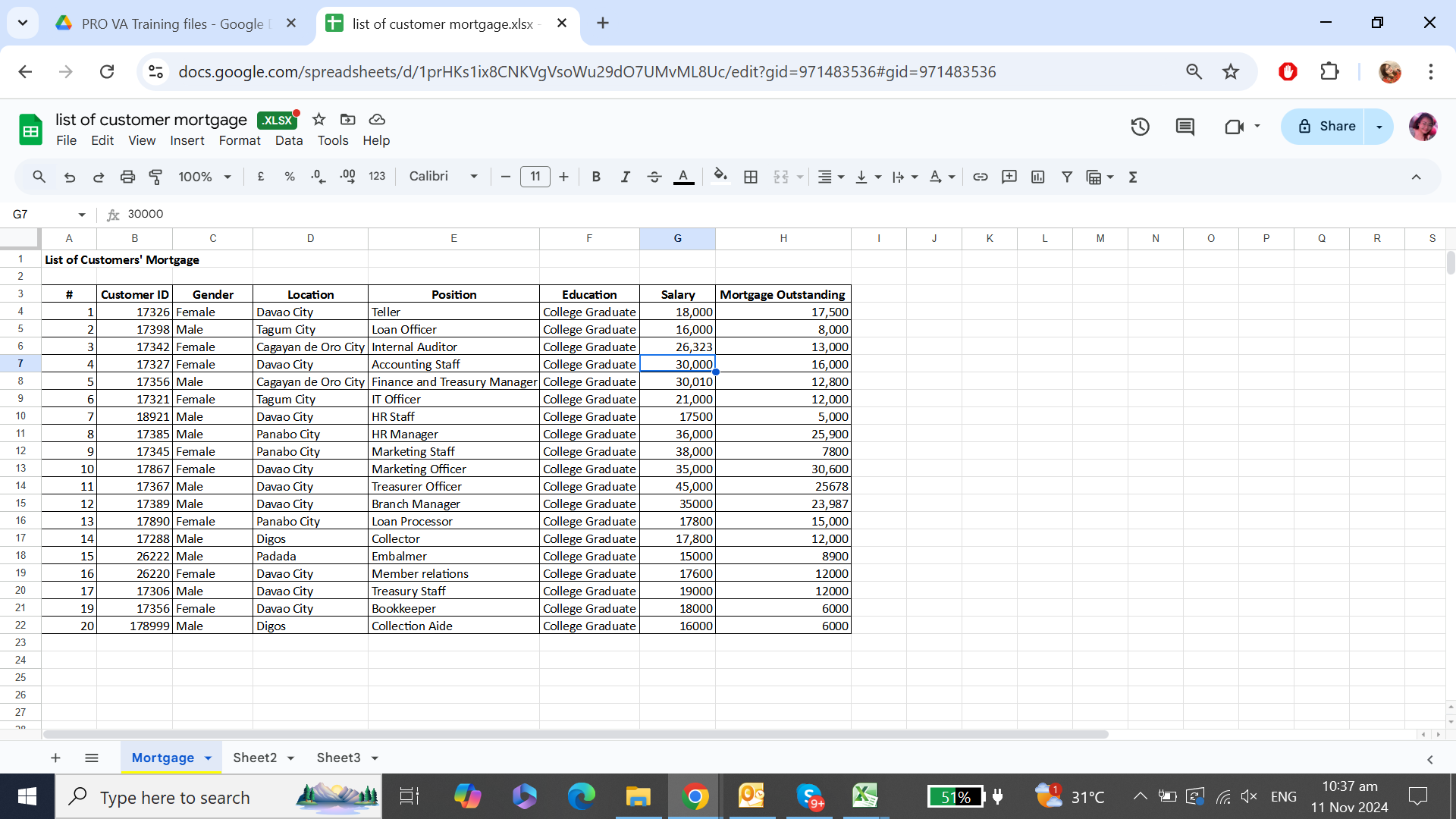1456x819 pixels.
Task: Open the fill colour picker
Action: (x=720, y=177)
